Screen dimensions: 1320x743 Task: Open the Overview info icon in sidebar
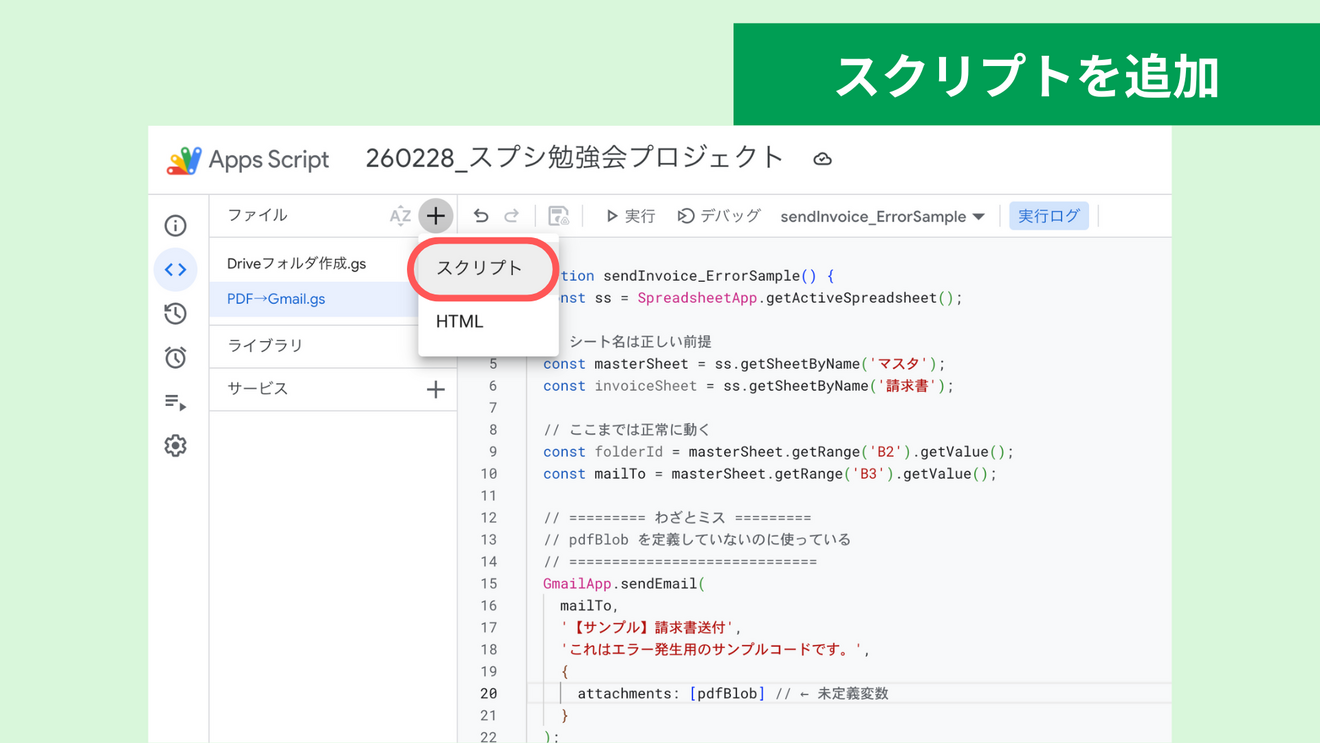click(x=175, y=226)
